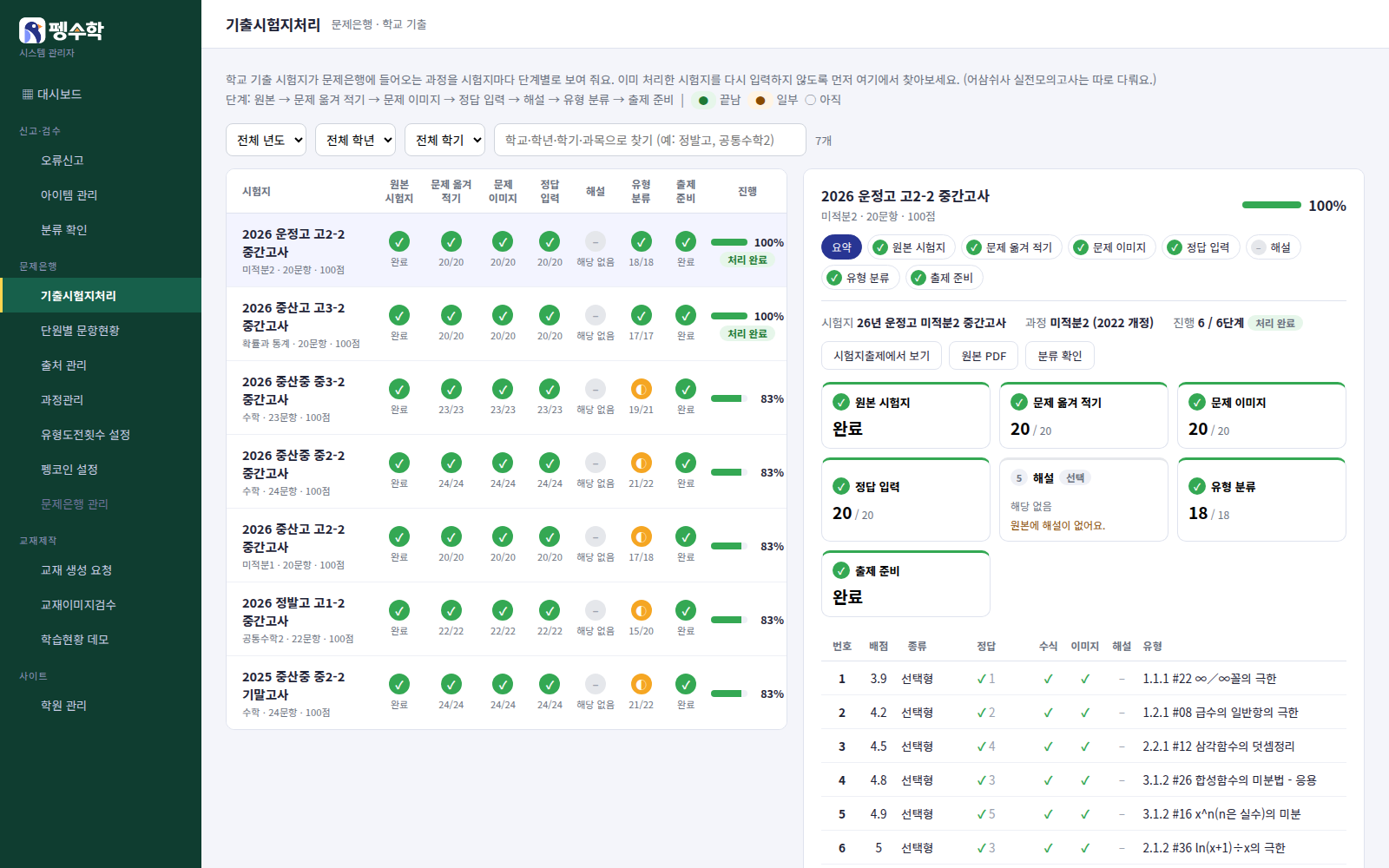Screen dimensions: 1389x868
Task: Click the 분류 확인 button in detail panel
Action: [1060, 356]
